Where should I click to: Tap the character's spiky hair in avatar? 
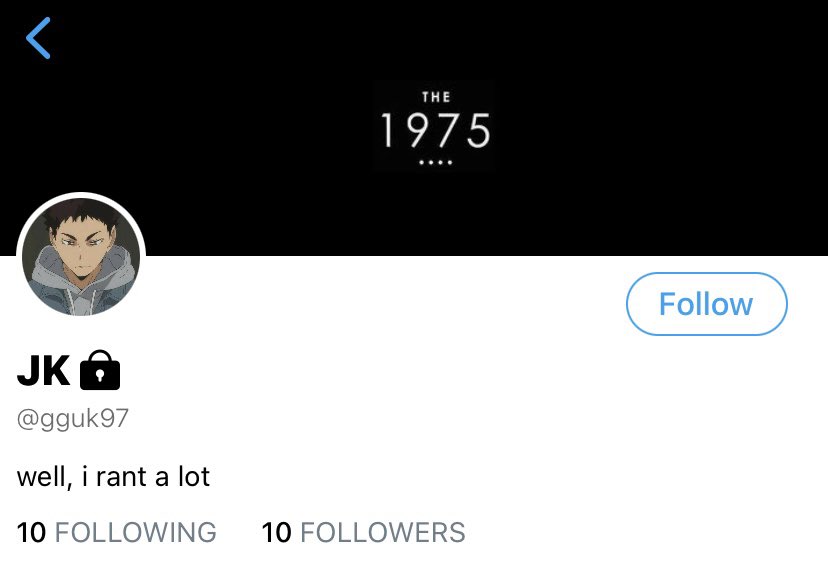79,214
